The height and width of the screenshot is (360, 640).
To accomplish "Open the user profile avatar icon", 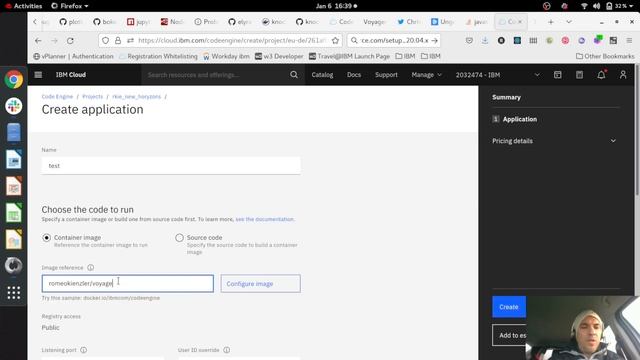I will pos(623,75).
